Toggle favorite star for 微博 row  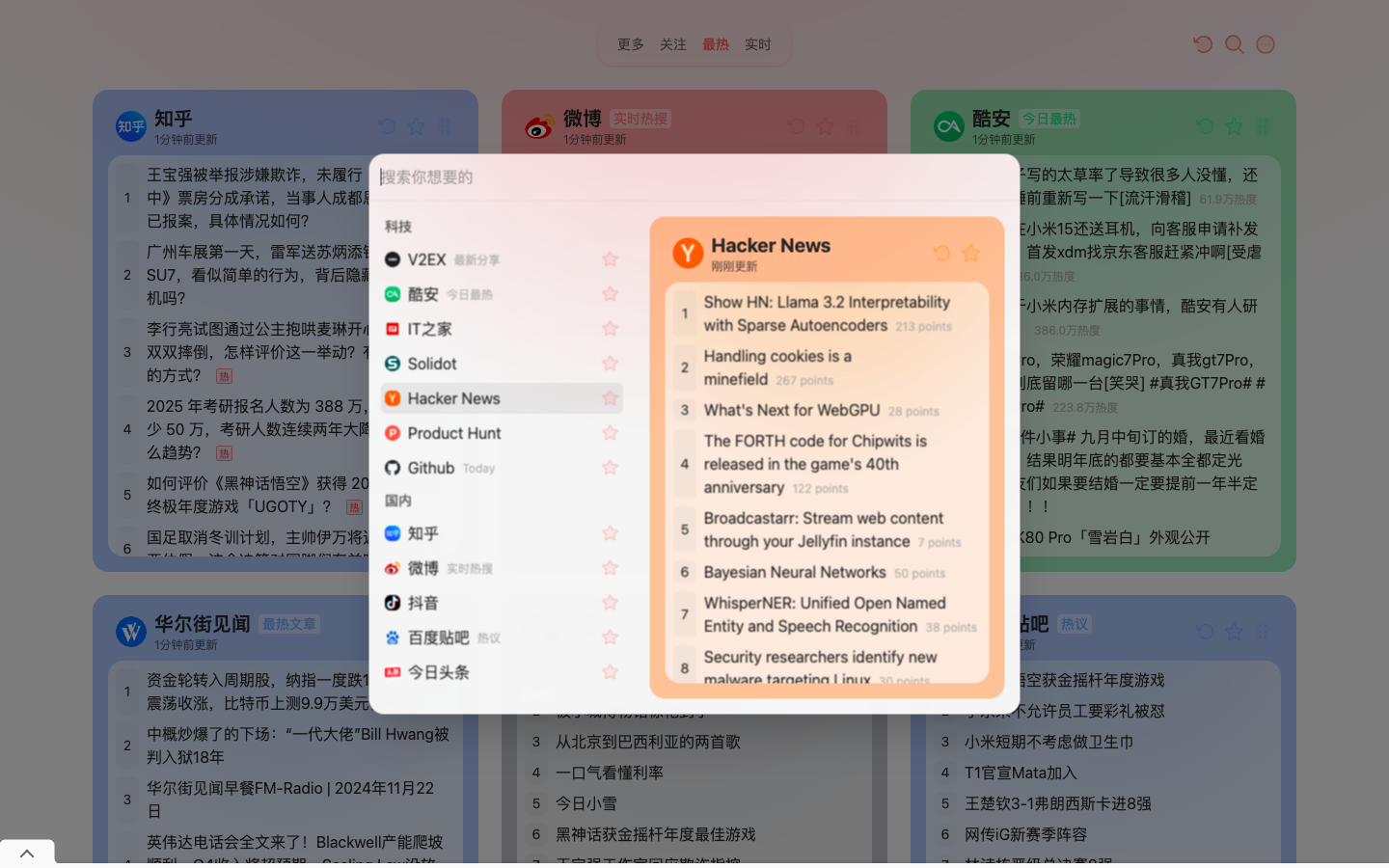(x=610, y=568)
